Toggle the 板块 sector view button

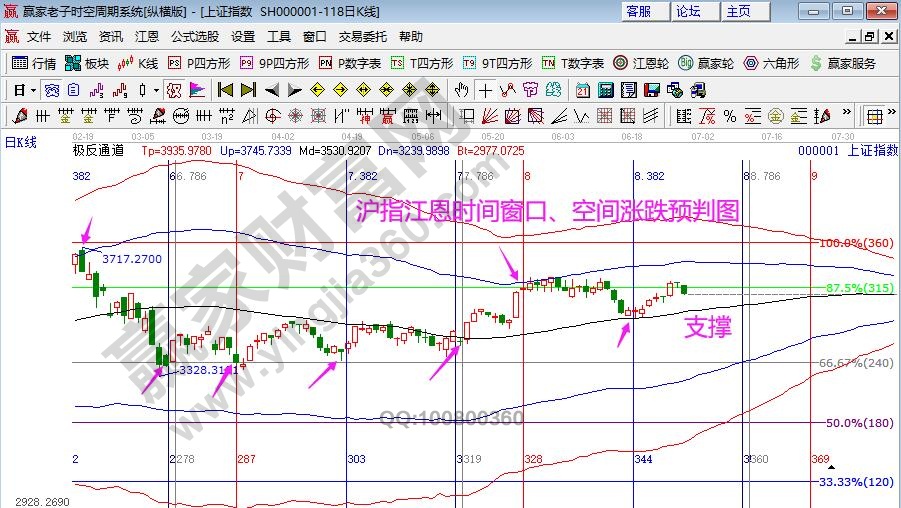coord(86,63)
